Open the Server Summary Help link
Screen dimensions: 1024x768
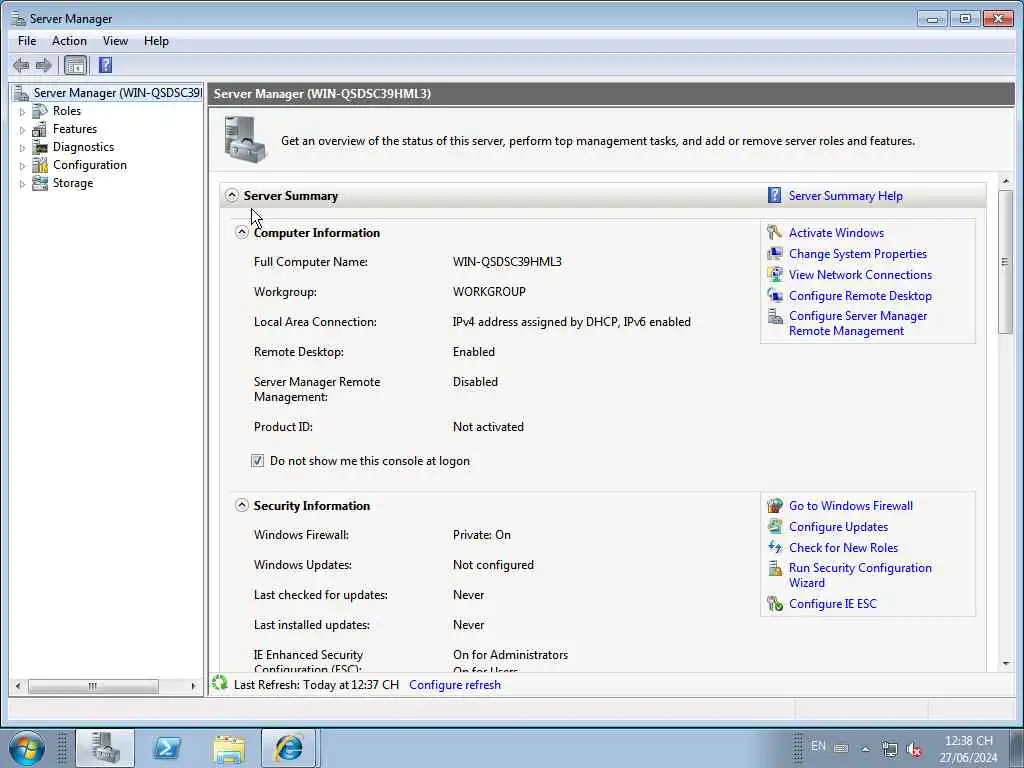[845, 195]
